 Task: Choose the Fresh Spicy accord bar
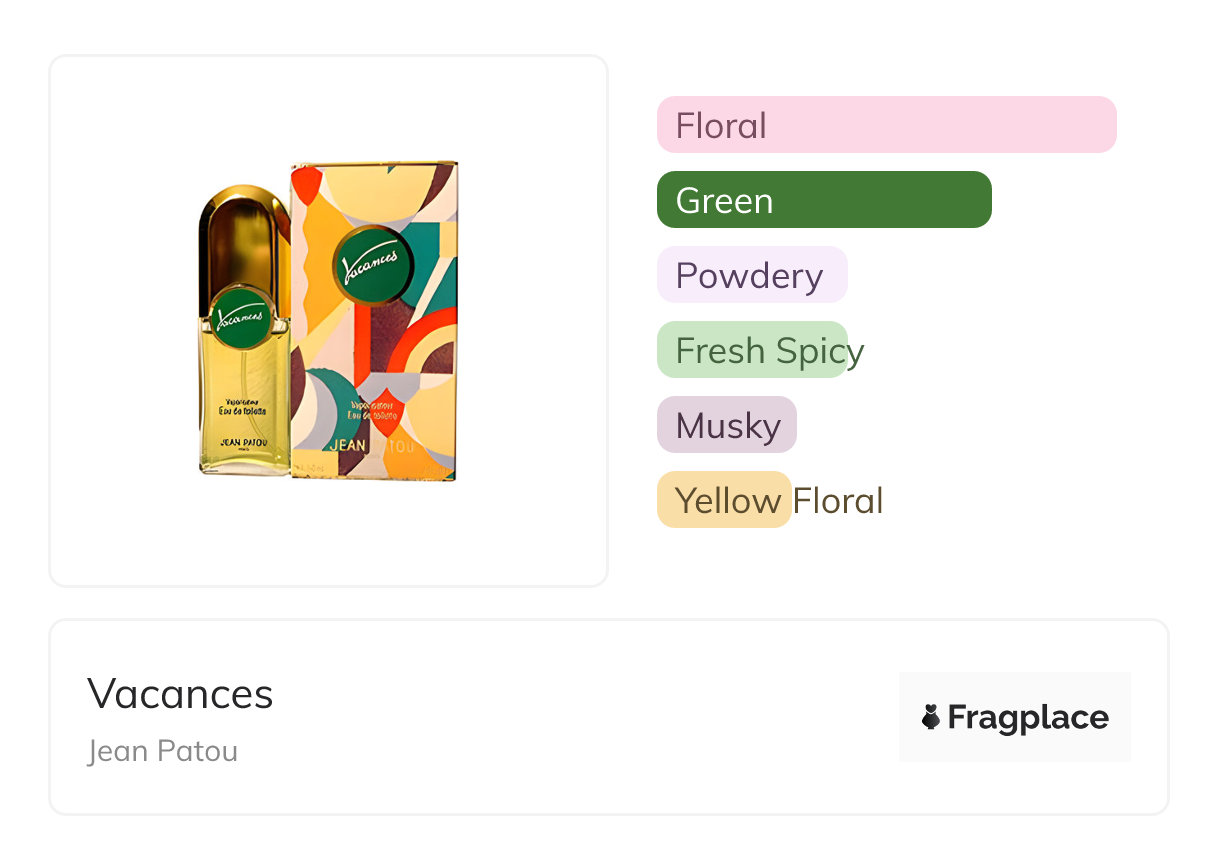click(x=752, y=350)
